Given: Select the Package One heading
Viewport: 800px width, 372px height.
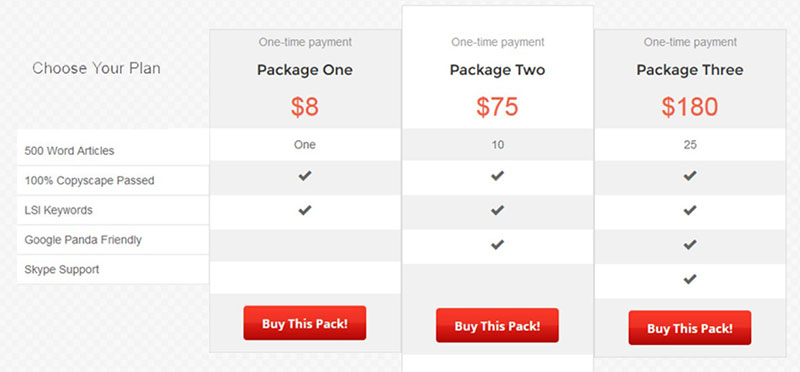Looking at the screenshot, I should tap(305, 70).
